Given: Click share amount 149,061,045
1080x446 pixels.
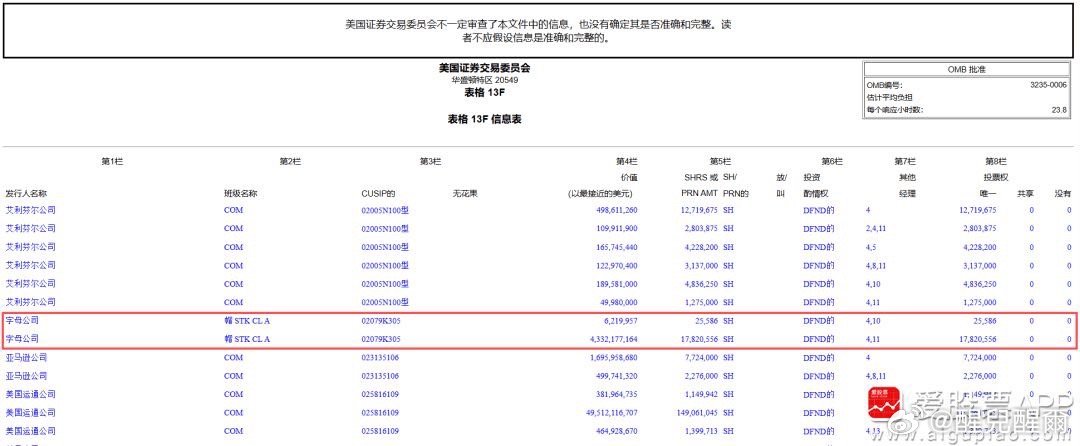Looking at the screenshot, I should [x=697, y=413].
